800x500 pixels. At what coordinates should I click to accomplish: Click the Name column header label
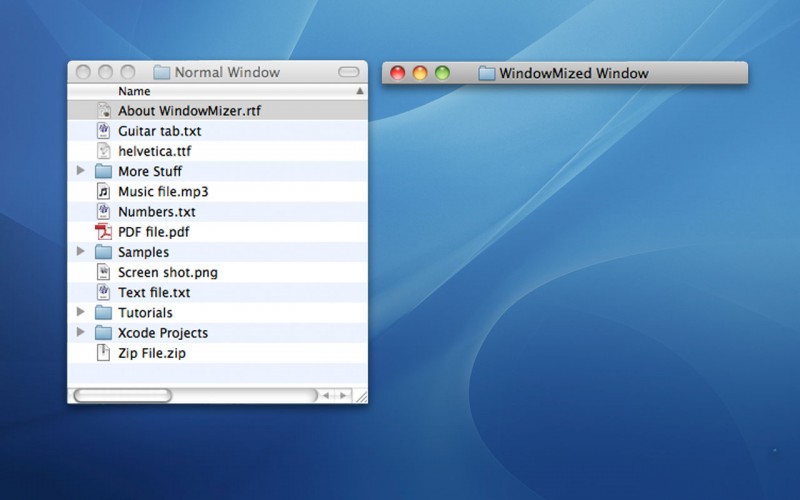click(x=134, y=91)
